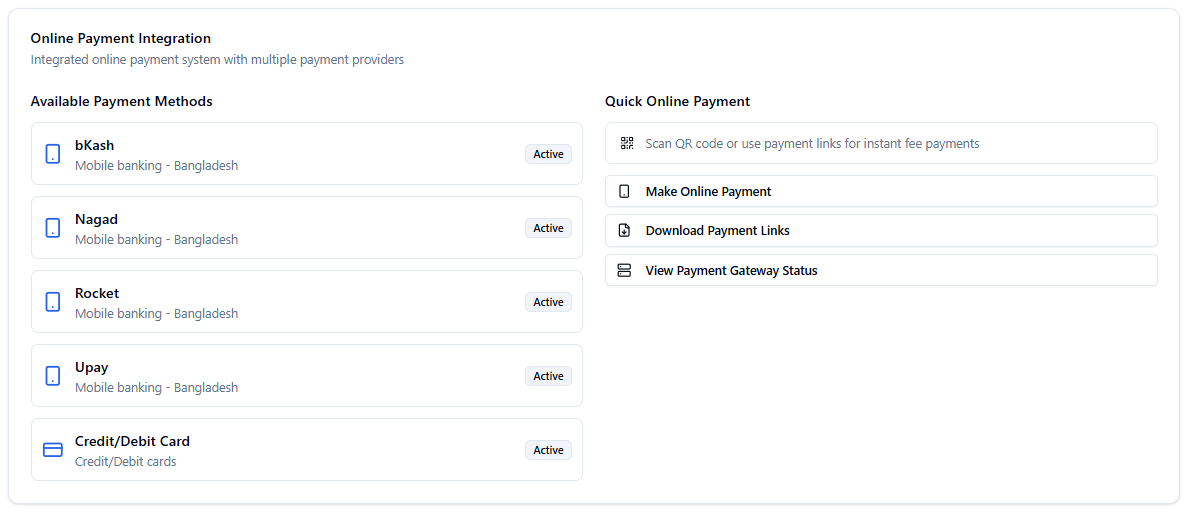Click the Online Payment Integration heading
Screen dimensions: 1187x514
[x=121, y=38]
